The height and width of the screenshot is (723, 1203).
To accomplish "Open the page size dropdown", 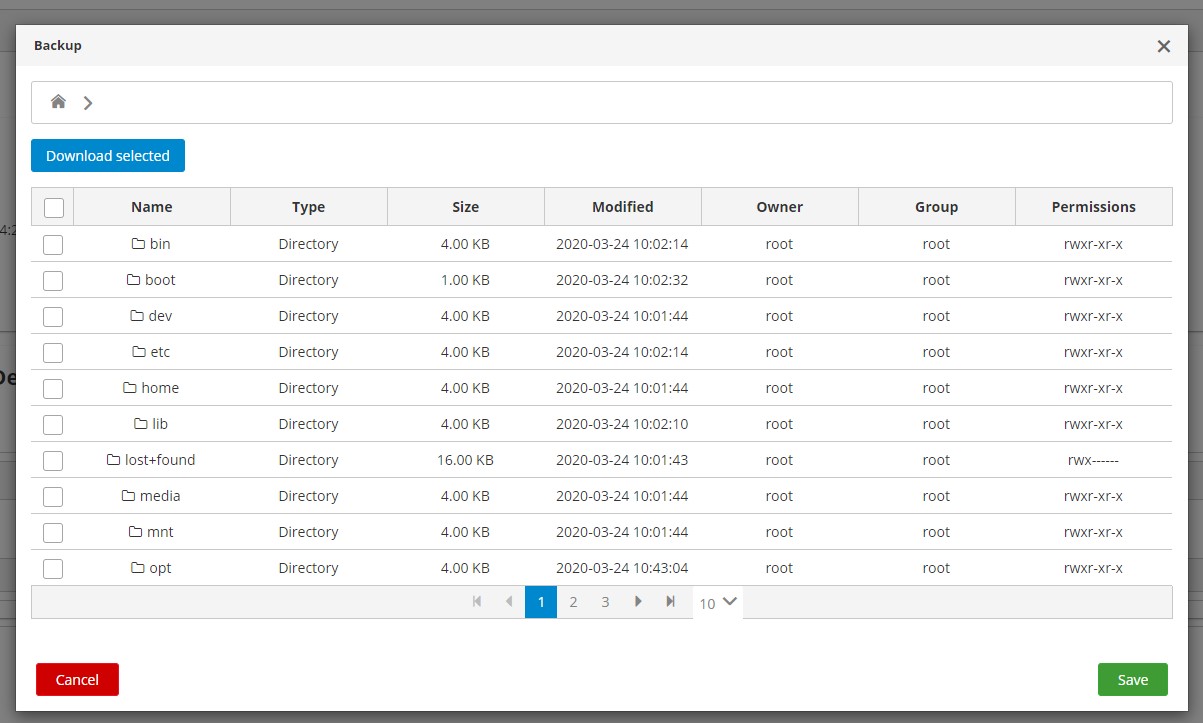I will click(718, 602).
